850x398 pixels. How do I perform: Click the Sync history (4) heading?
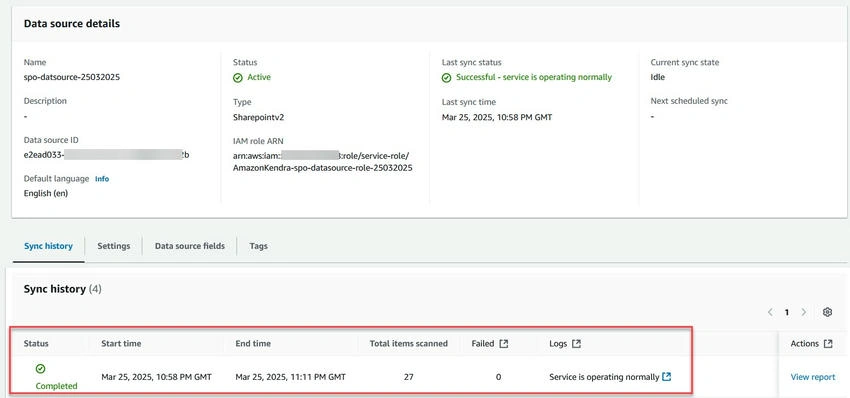pyautogui.click(x=62, y=289)
